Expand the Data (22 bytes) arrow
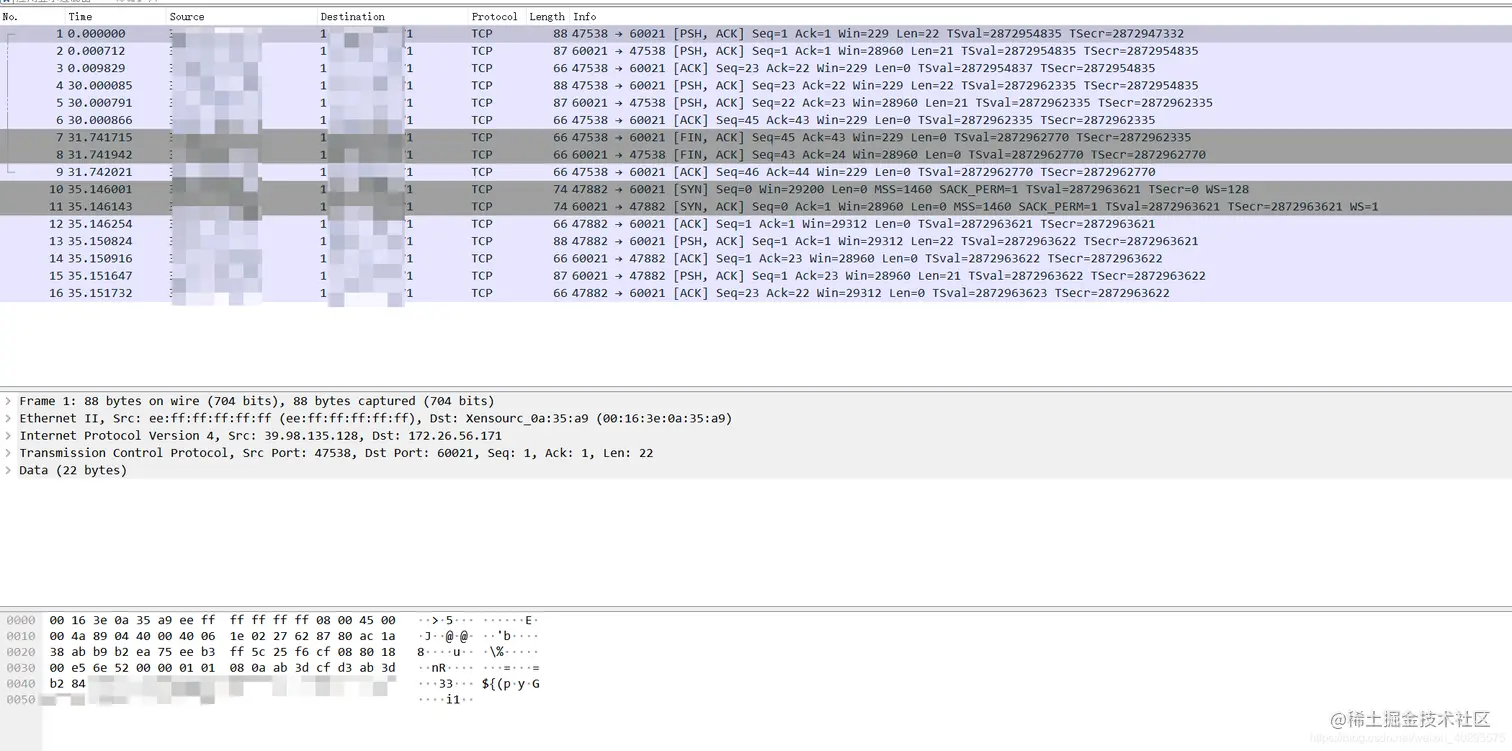The width and height of the screenshot is (1512, 751). pos(8,470)
